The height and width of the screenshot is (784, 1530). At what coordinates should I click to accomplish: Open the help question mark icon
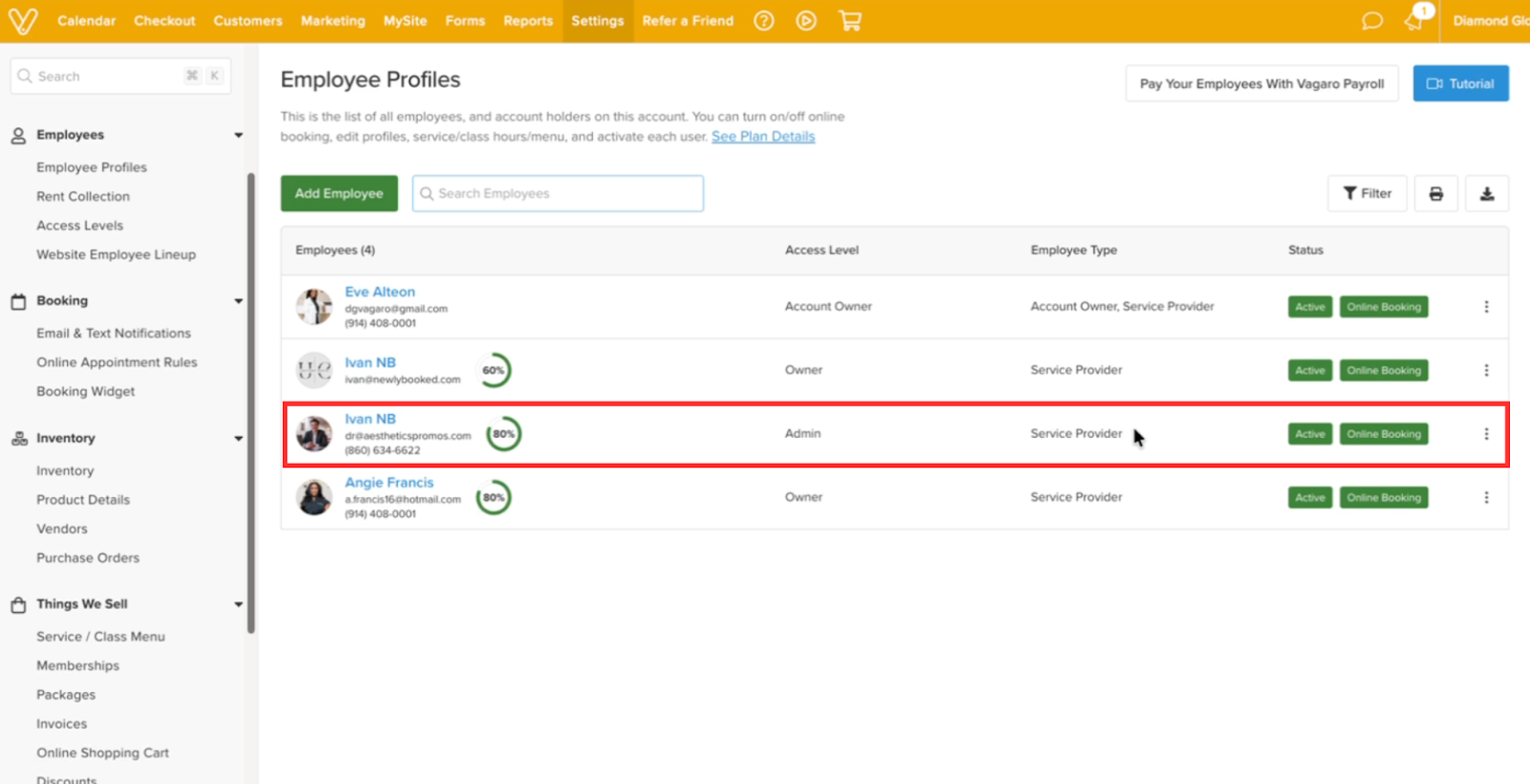(763, 21)
